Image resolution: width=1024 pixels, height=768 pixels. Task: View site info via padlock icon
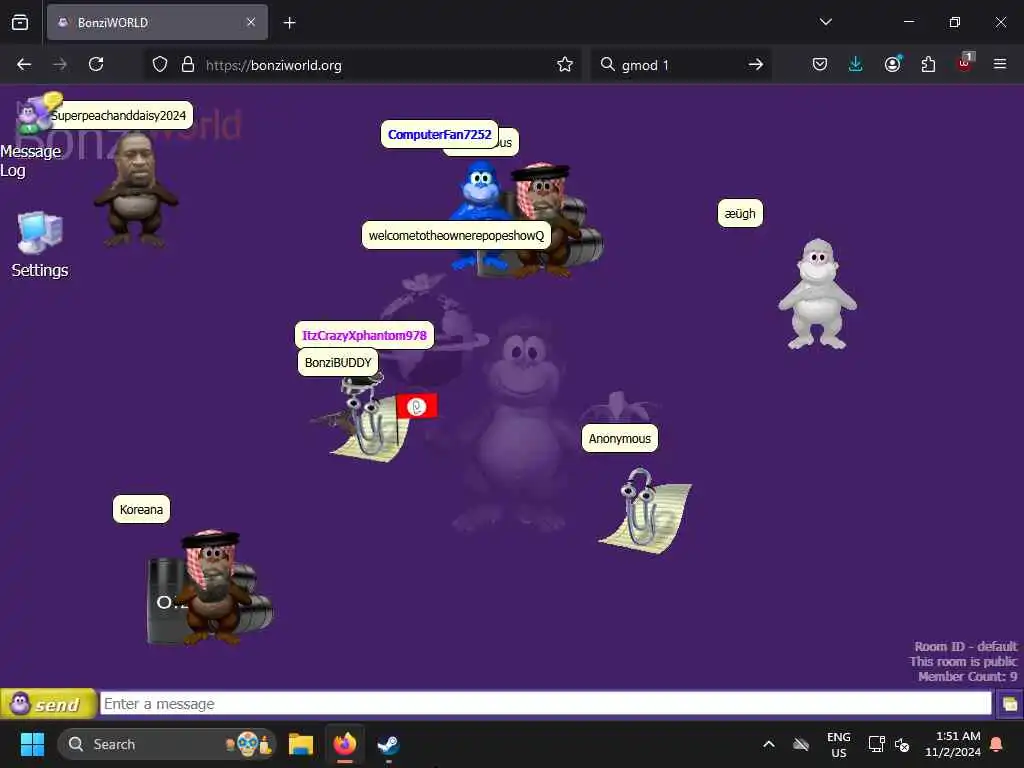[x=188, y=65]
